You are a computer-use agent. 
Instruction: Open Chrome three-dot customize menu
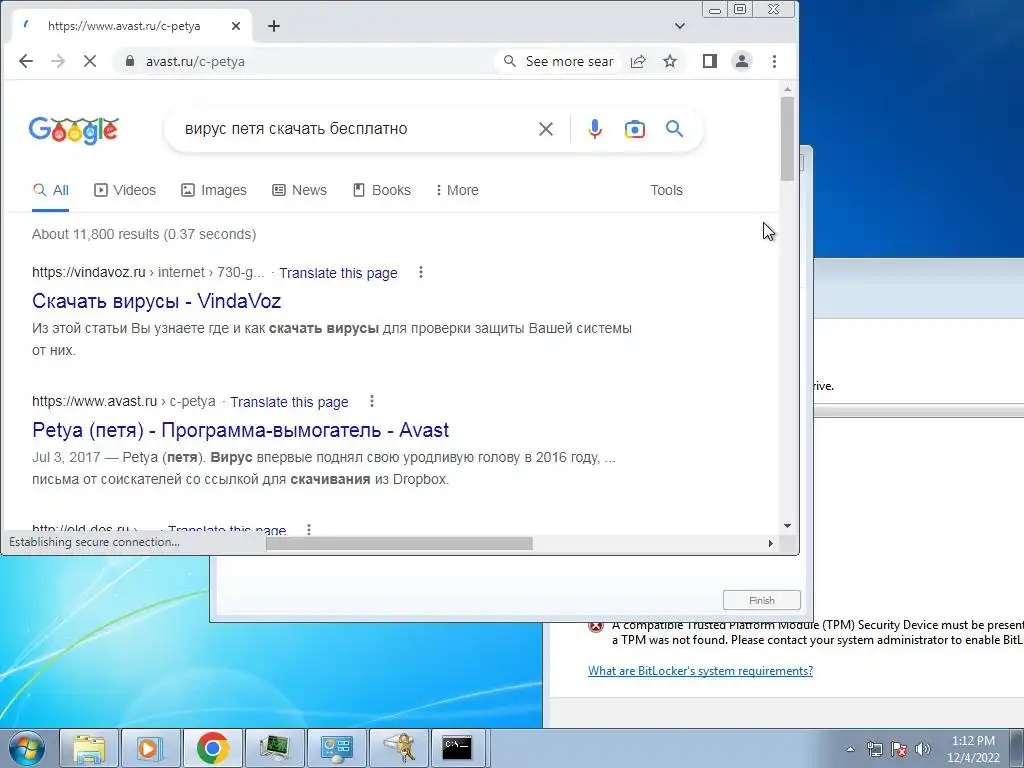[x=775, y=61]
